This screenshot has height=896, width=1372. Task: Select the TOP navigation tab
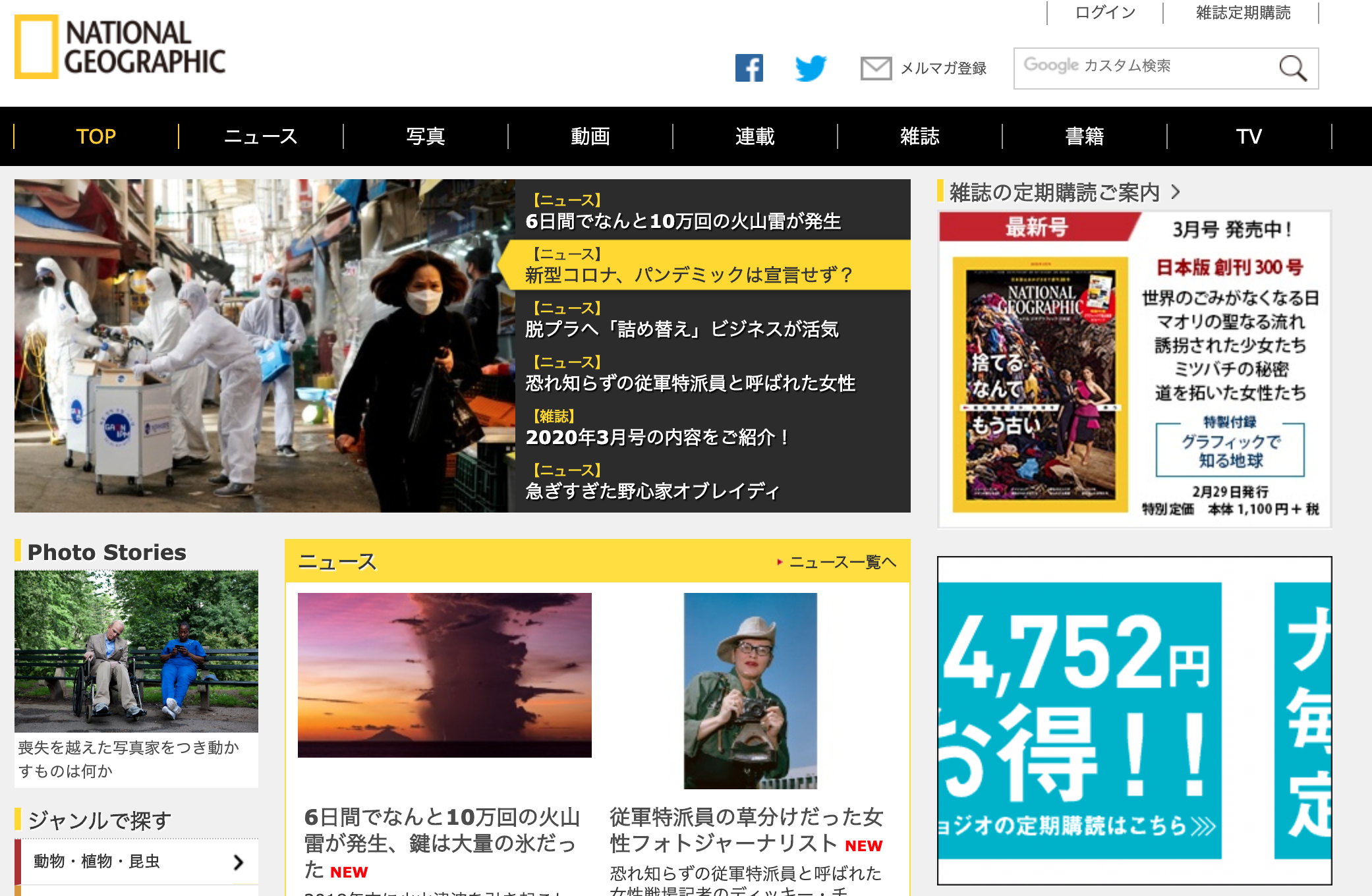click(x=96, y=136)
